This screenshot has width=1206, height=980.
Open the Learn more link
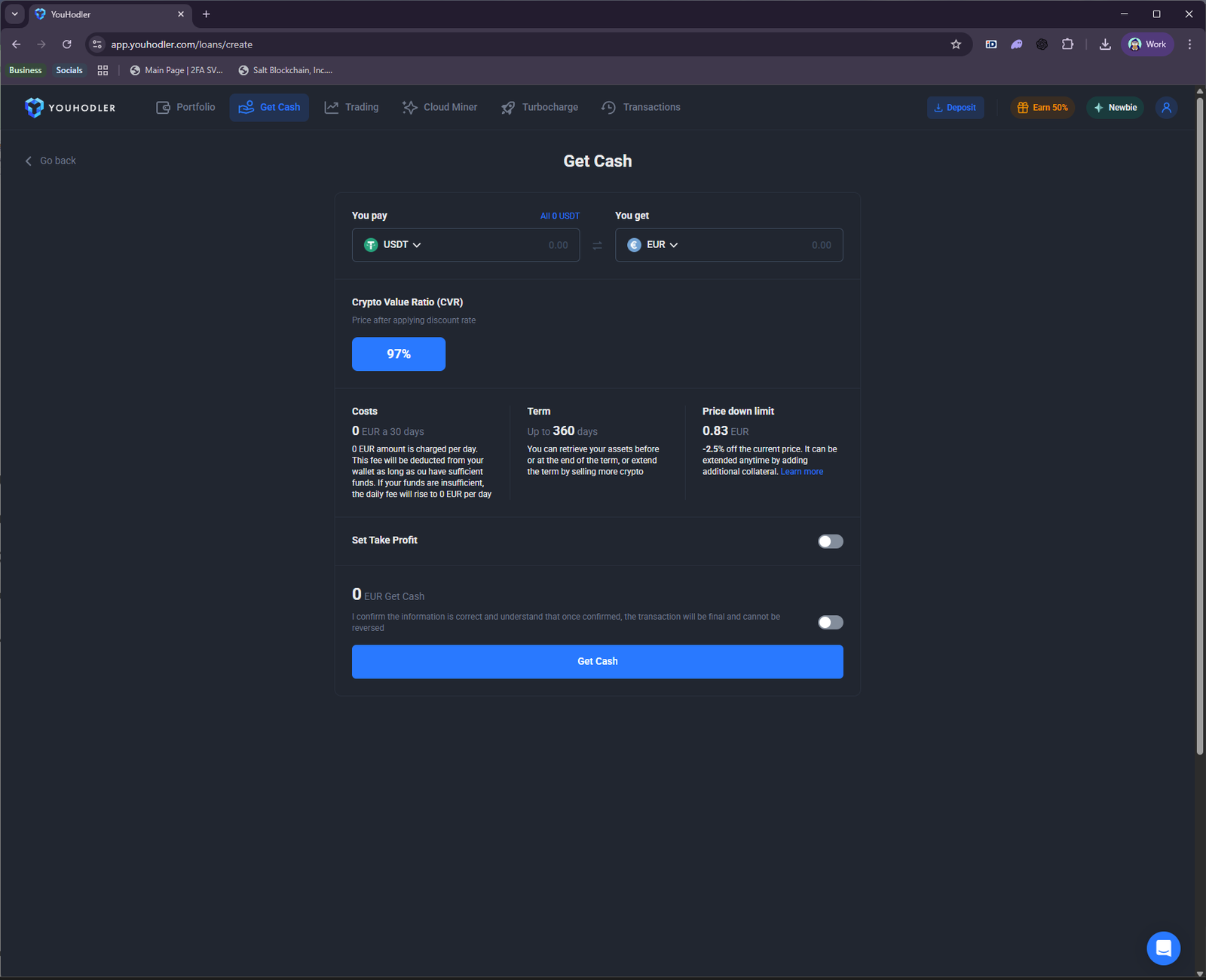tap(801, 471)
